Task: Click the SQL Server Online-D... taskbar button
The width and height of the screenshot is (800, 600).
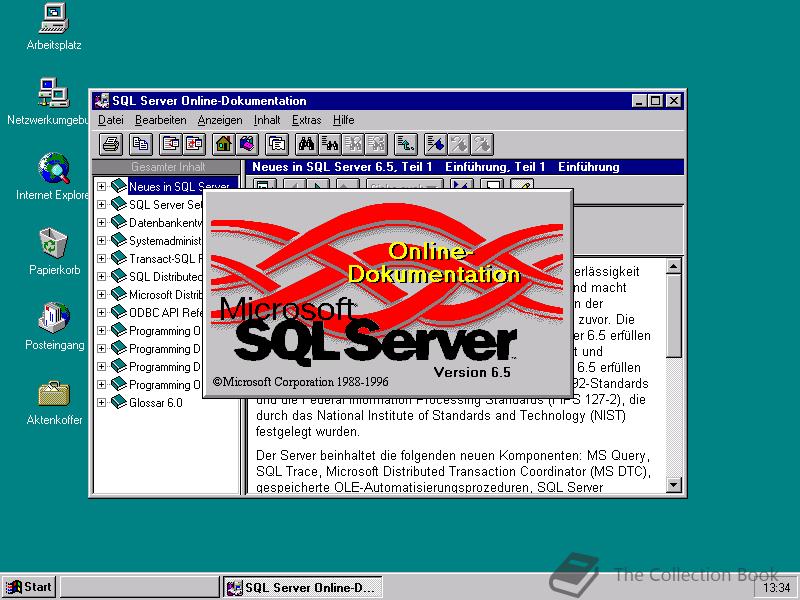Action: click(x=303, y=587)
